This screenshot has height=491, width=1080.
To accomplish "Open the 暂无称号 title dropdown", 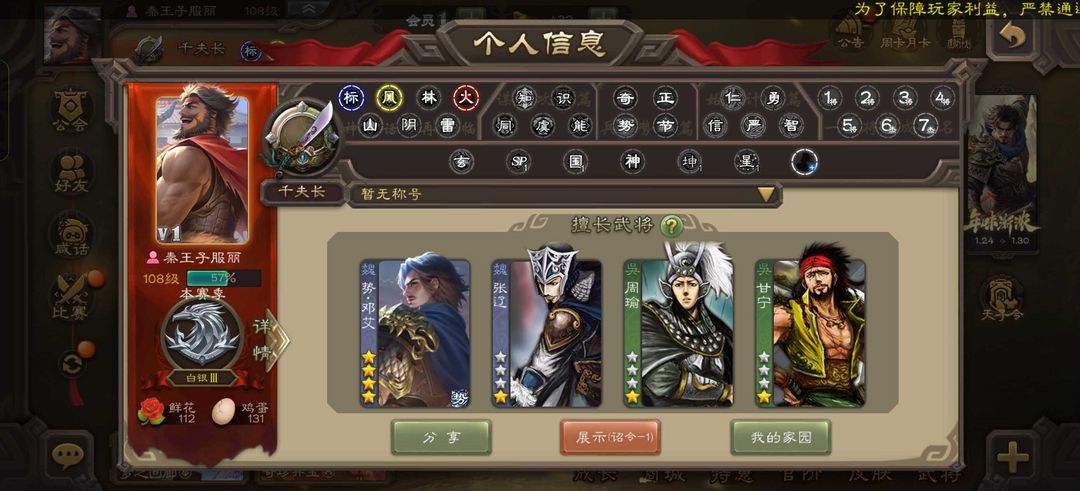I will [563, 194].
